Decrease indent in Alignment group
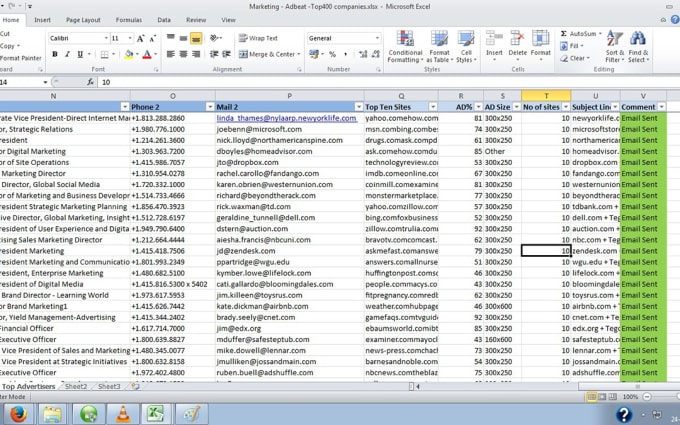Image resolution: width=680 pixels, height=425 pixels. 214,54
